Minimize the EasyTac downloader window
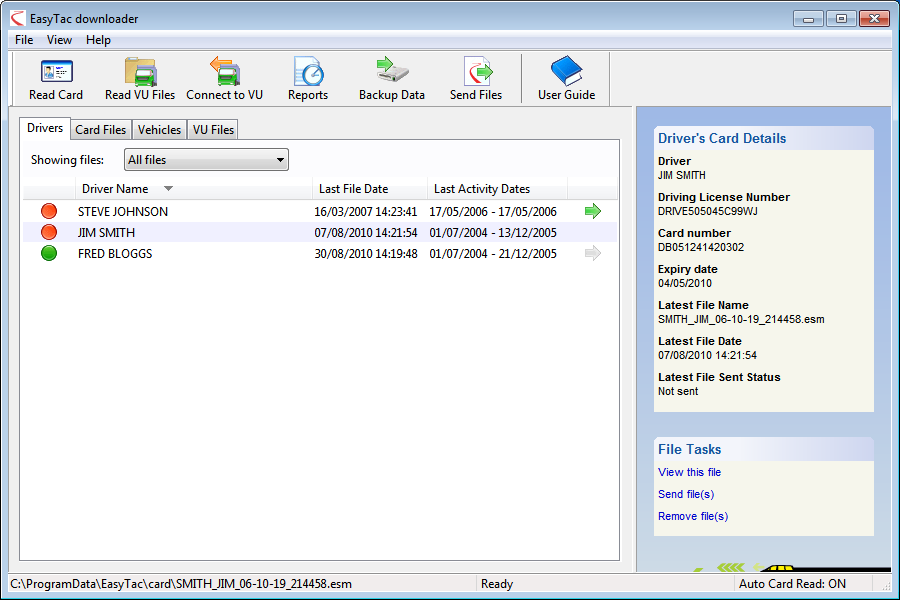Viewport: 900px width, 600px height. (x=809, y=19)
